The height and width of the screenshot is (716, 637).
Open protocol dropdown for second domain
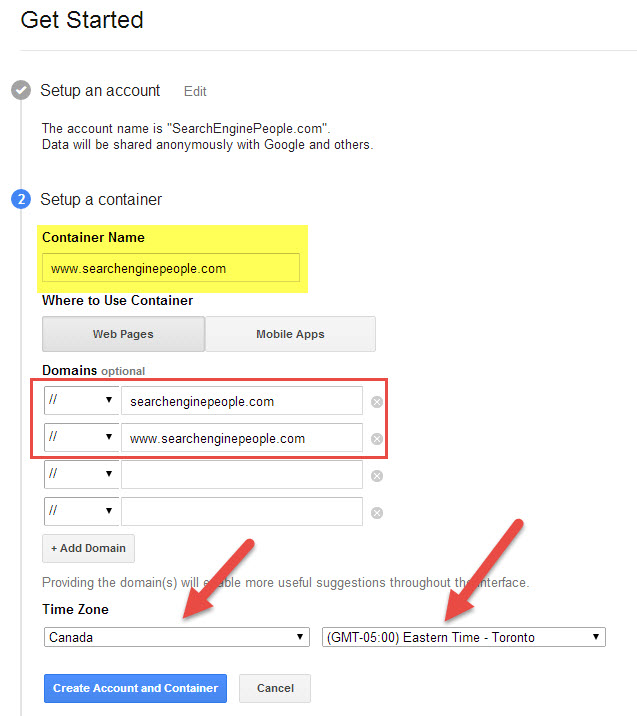click(81, 438)
